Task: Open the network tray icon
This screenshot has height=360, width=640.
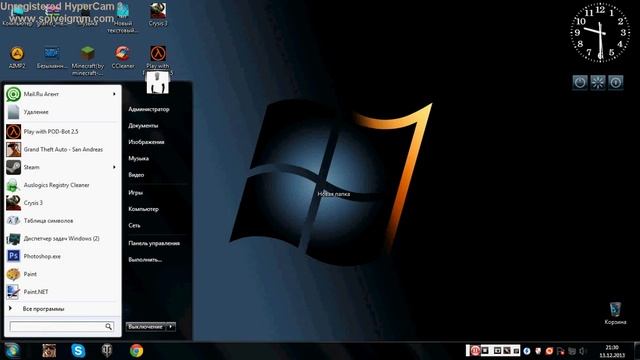Action: click(x=572, y=351)
